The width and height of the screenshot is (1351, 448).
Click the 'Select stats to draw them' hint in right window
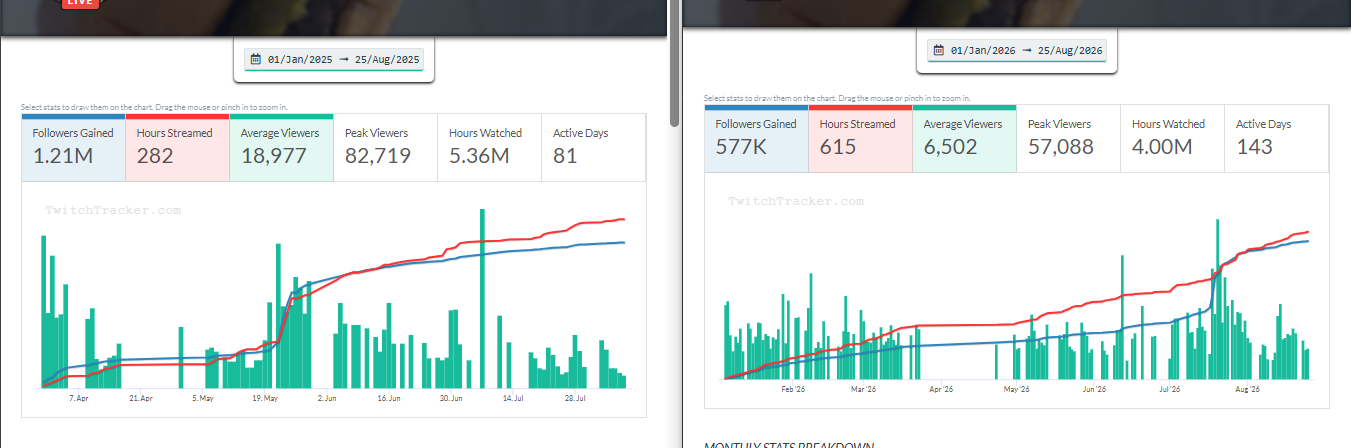click(x=837, y=98)
